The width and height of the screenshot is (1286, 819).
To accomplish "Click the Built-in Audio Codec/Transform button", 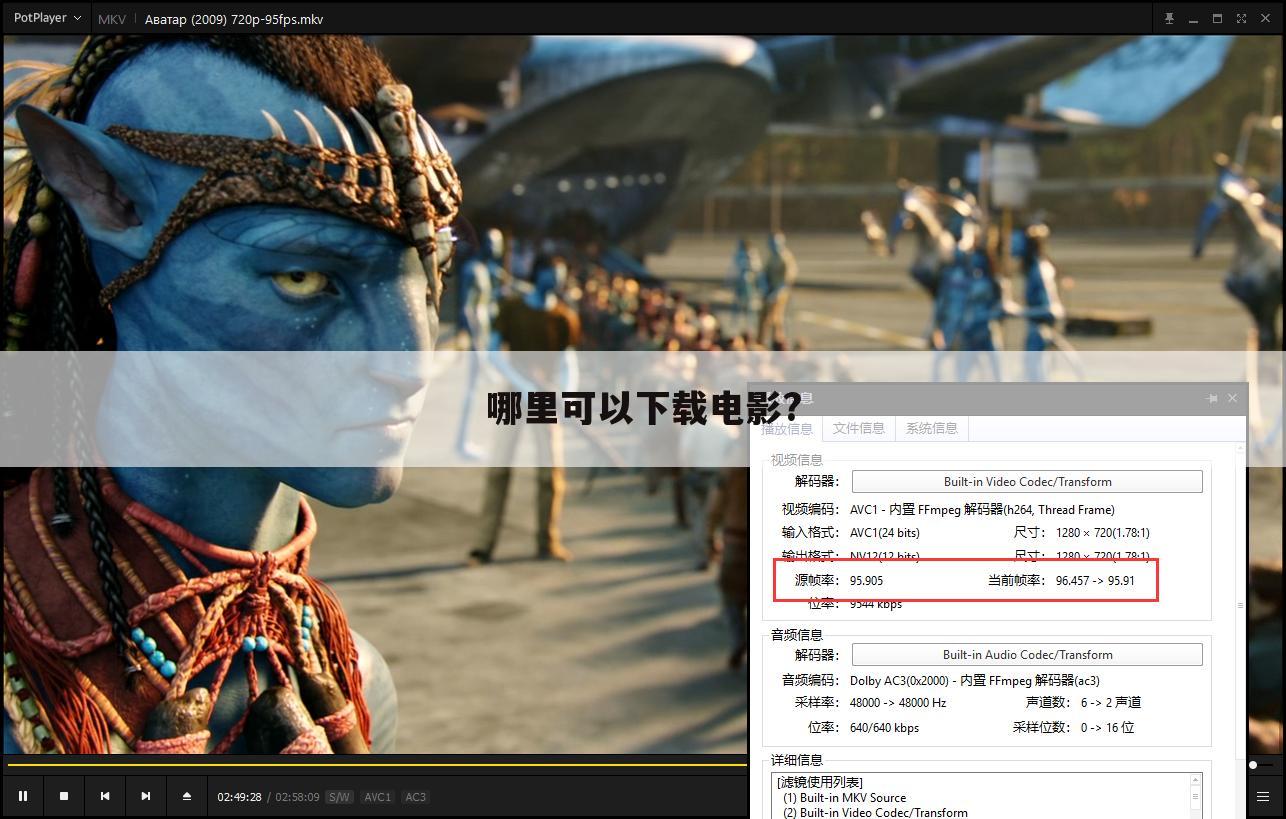I will tap(1027, 654).
